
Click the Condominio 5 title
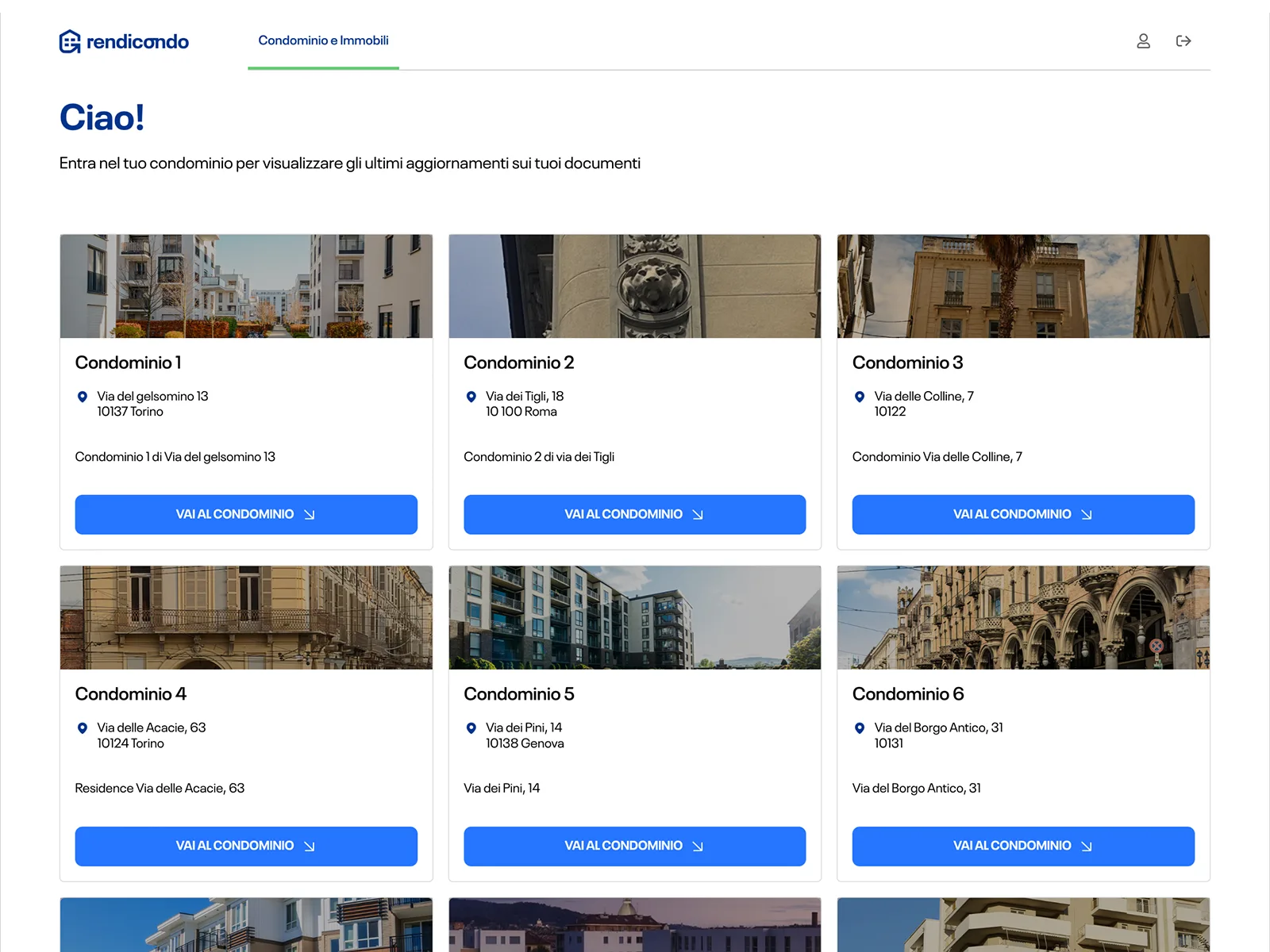[x=519, y=694]
